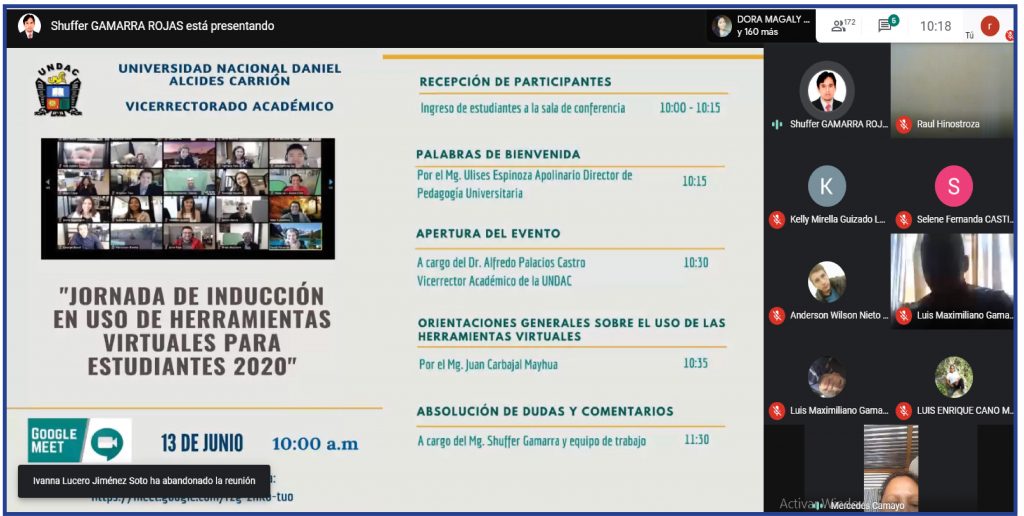Click the '13 DE JUNIO' date text
This screenshot has width=1024, height=516.
[x=202, y=443]
